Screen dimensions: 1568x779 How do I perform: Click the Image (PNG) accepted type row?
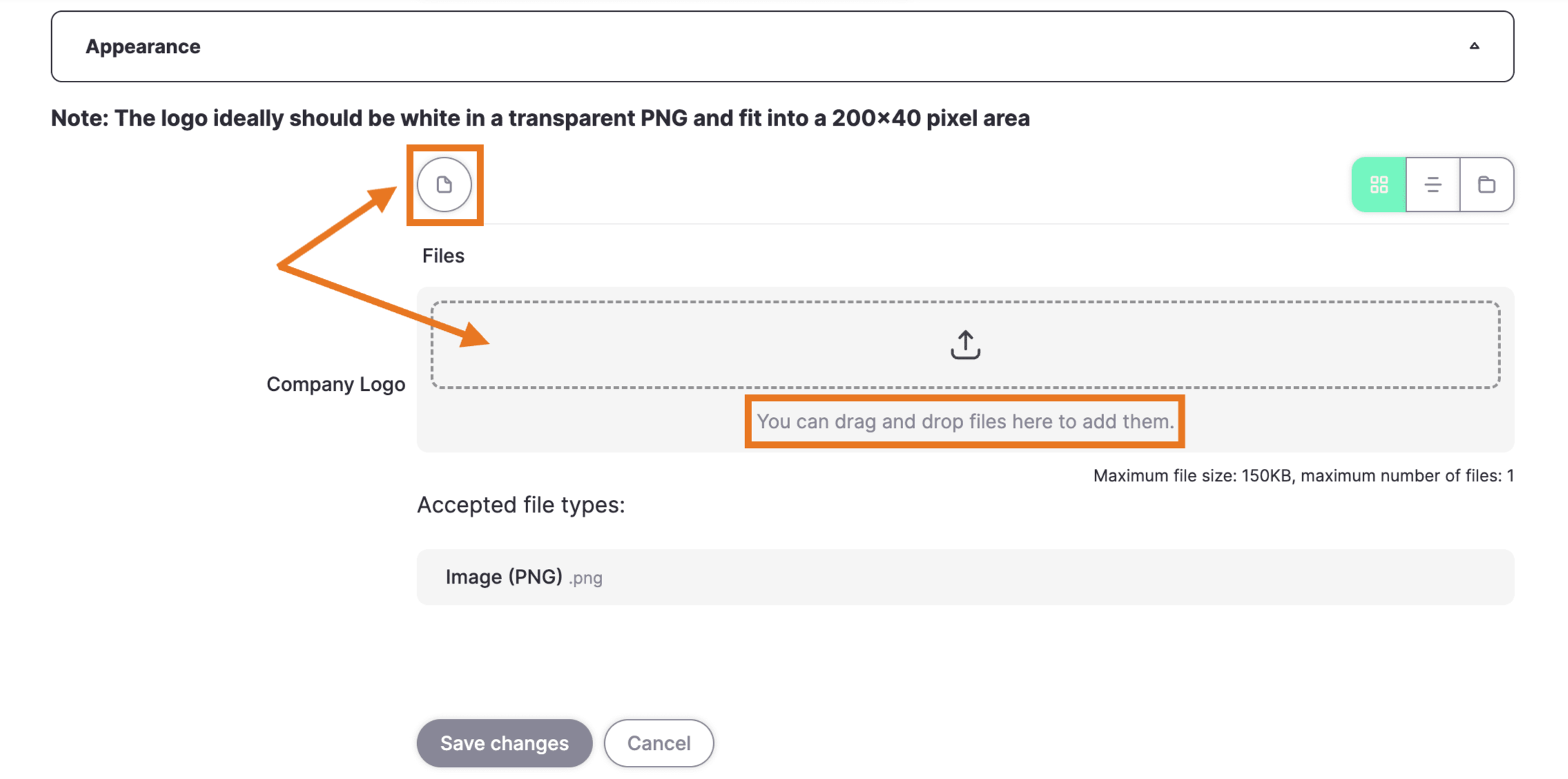965,577
